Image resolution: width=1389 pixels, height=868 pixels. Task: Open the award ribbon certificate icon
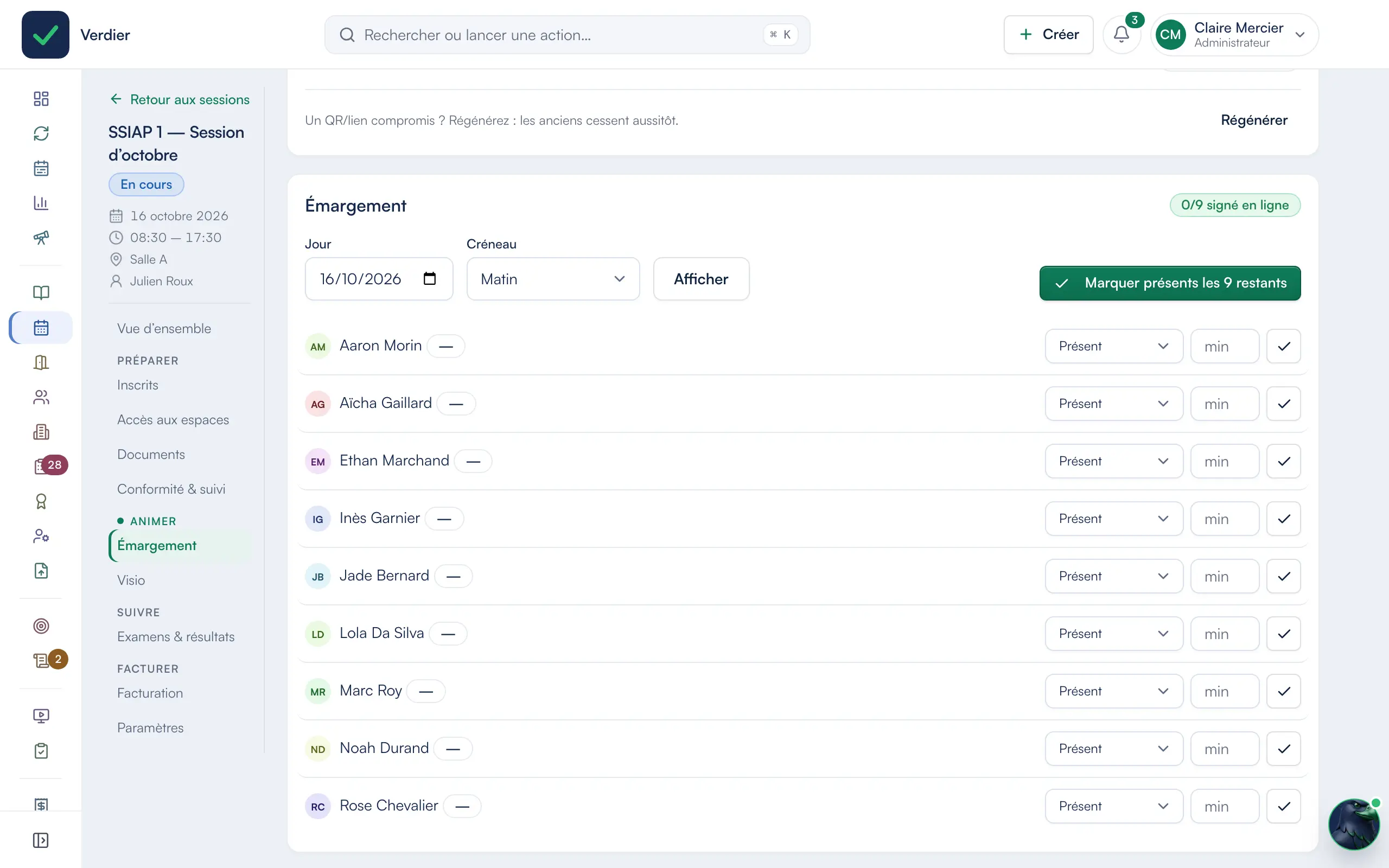pyautogui.click(x=41, y=501)
